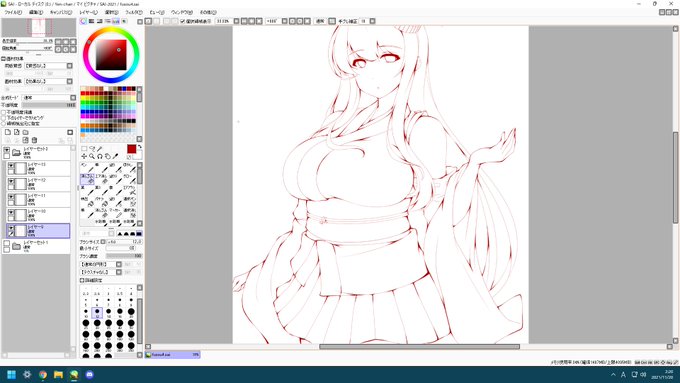Screen dimensions: 680x383
Task: Uncheck the show selection edge checkbox
Action: [183, 21]
